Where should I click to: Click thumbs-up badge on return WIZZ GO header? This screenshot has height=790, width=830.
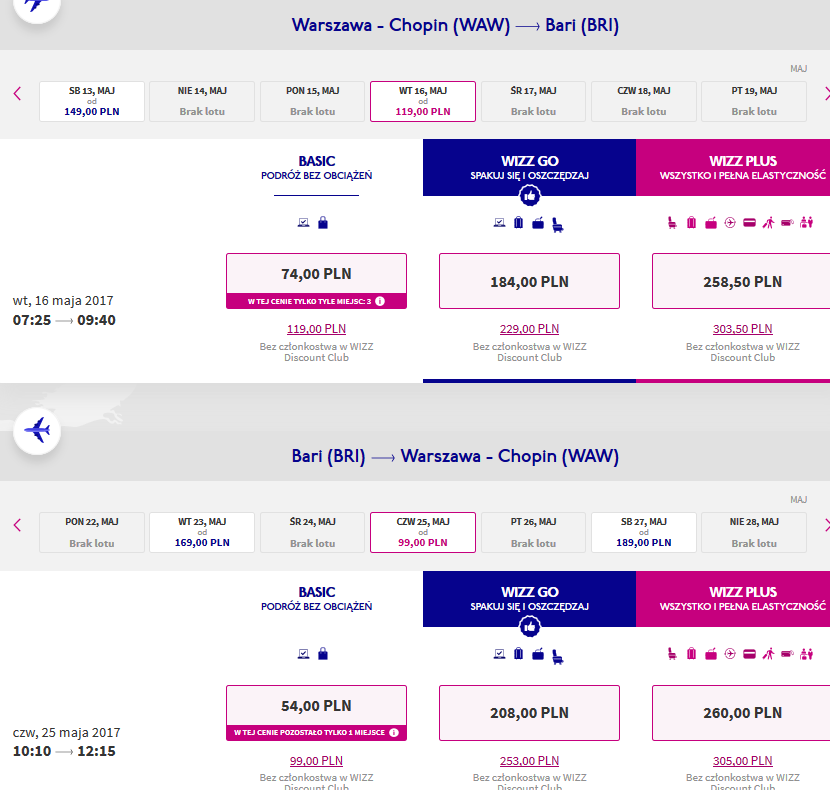(529, 627)
